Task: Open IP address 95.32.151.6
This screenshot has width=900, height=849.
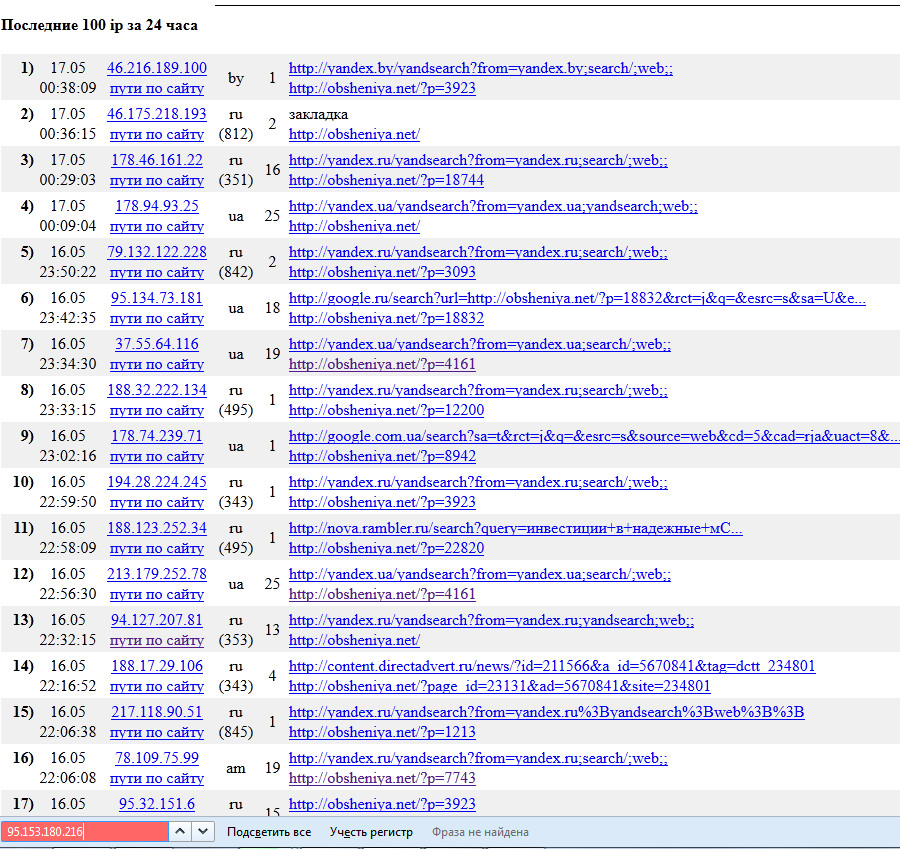Action: [x=157, y=804]
